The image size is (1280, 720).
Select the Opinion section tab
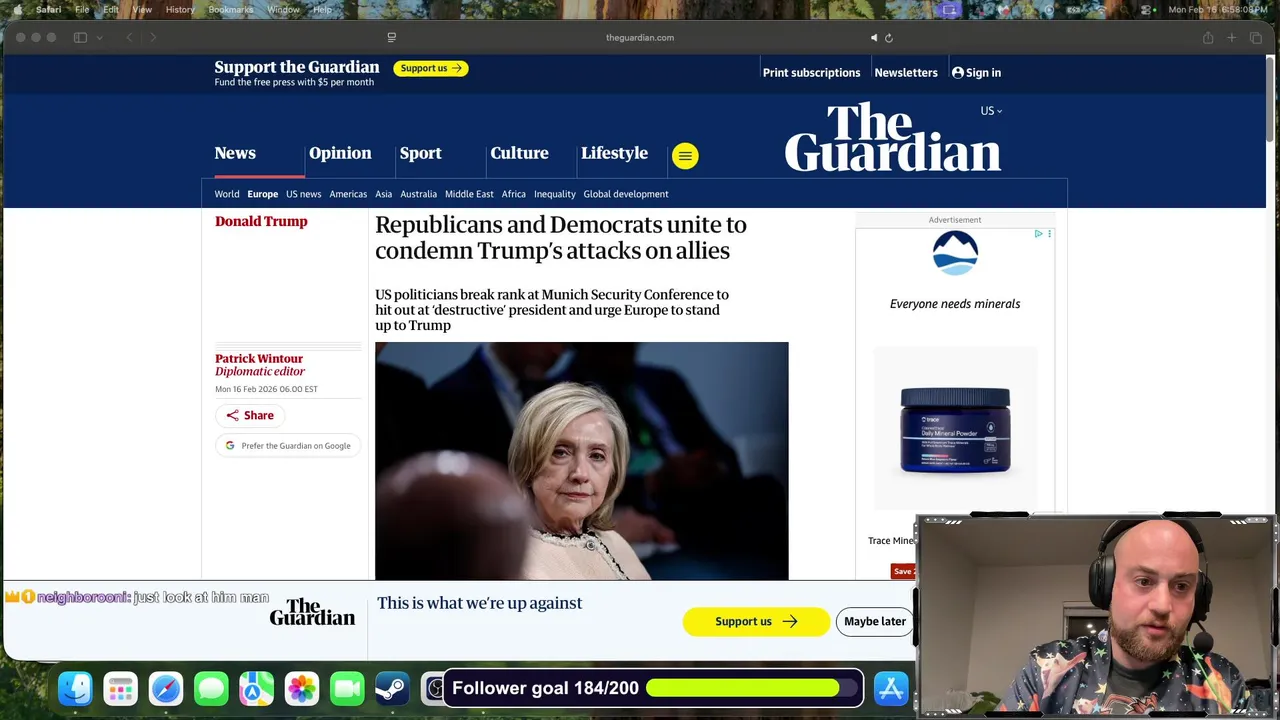pos(340,153)
